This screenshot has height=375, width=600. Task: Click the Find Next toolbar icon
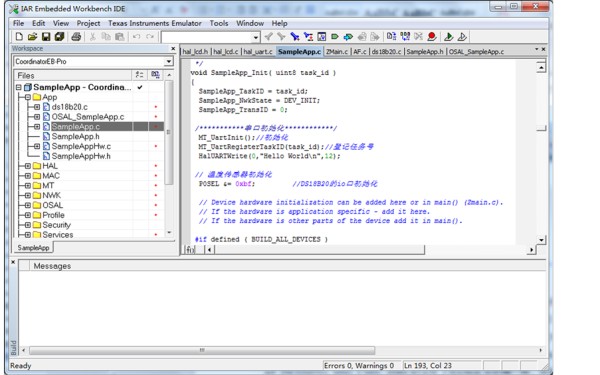click(281, 37)
